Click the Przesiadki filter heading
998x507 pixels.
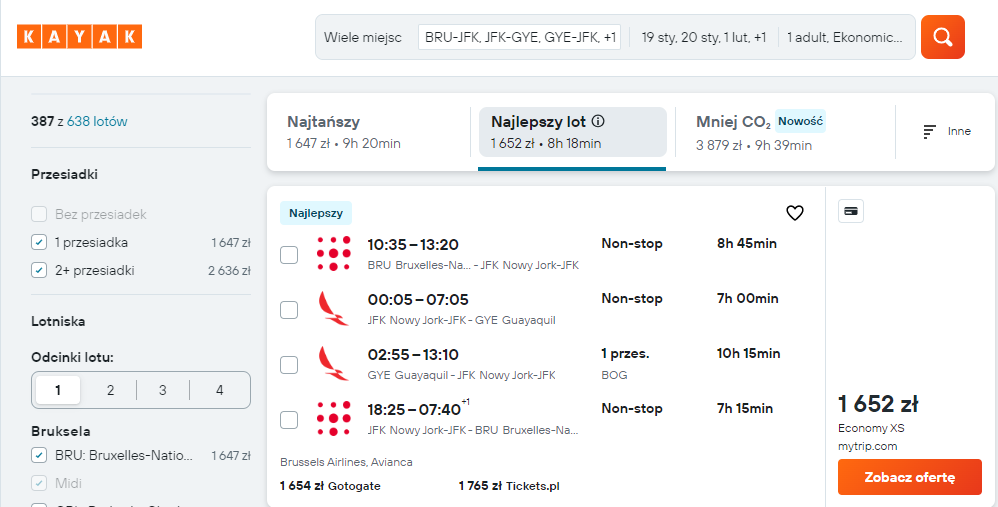point(64,174)
